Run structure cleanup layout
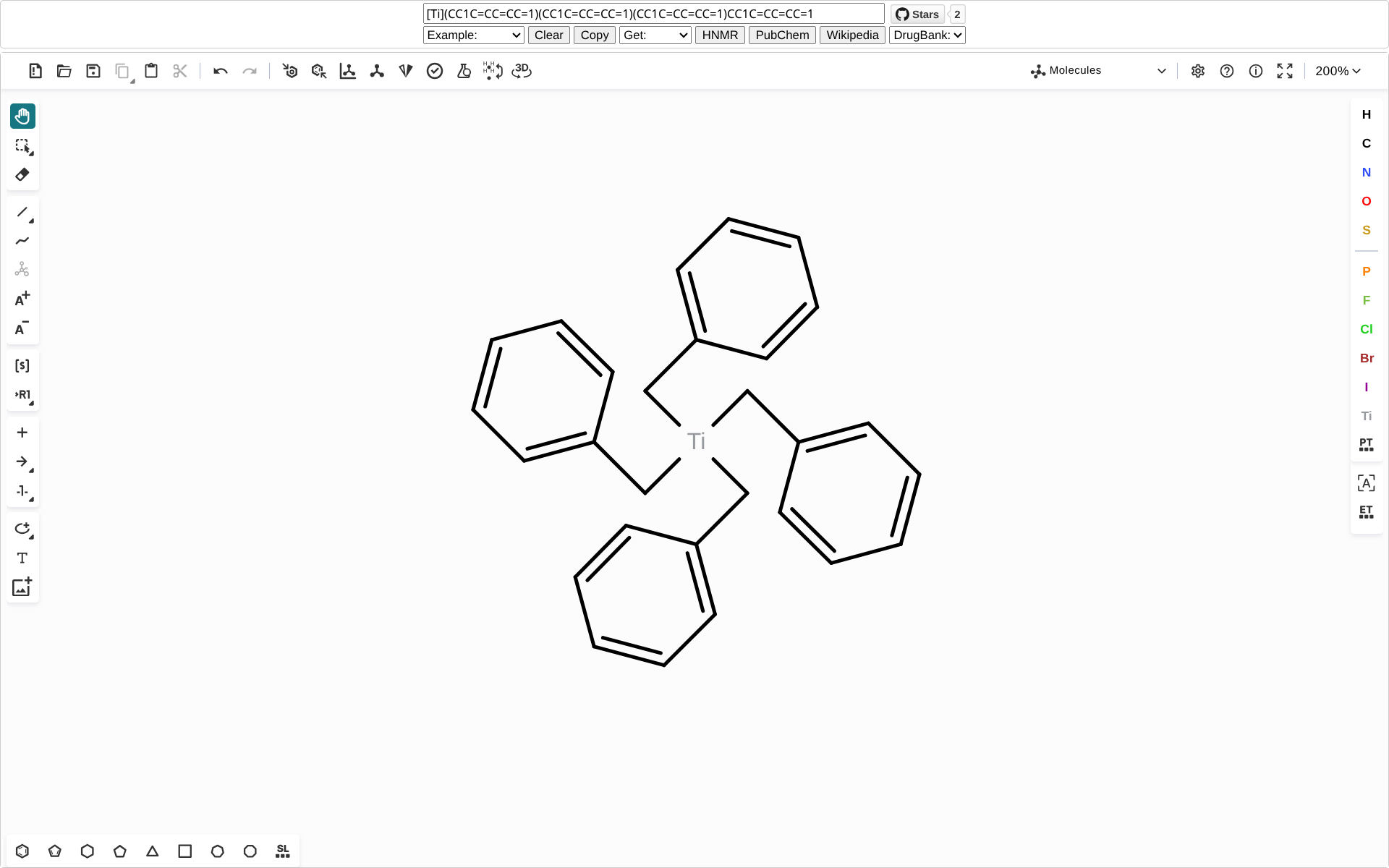 click(x=348, y=71)
